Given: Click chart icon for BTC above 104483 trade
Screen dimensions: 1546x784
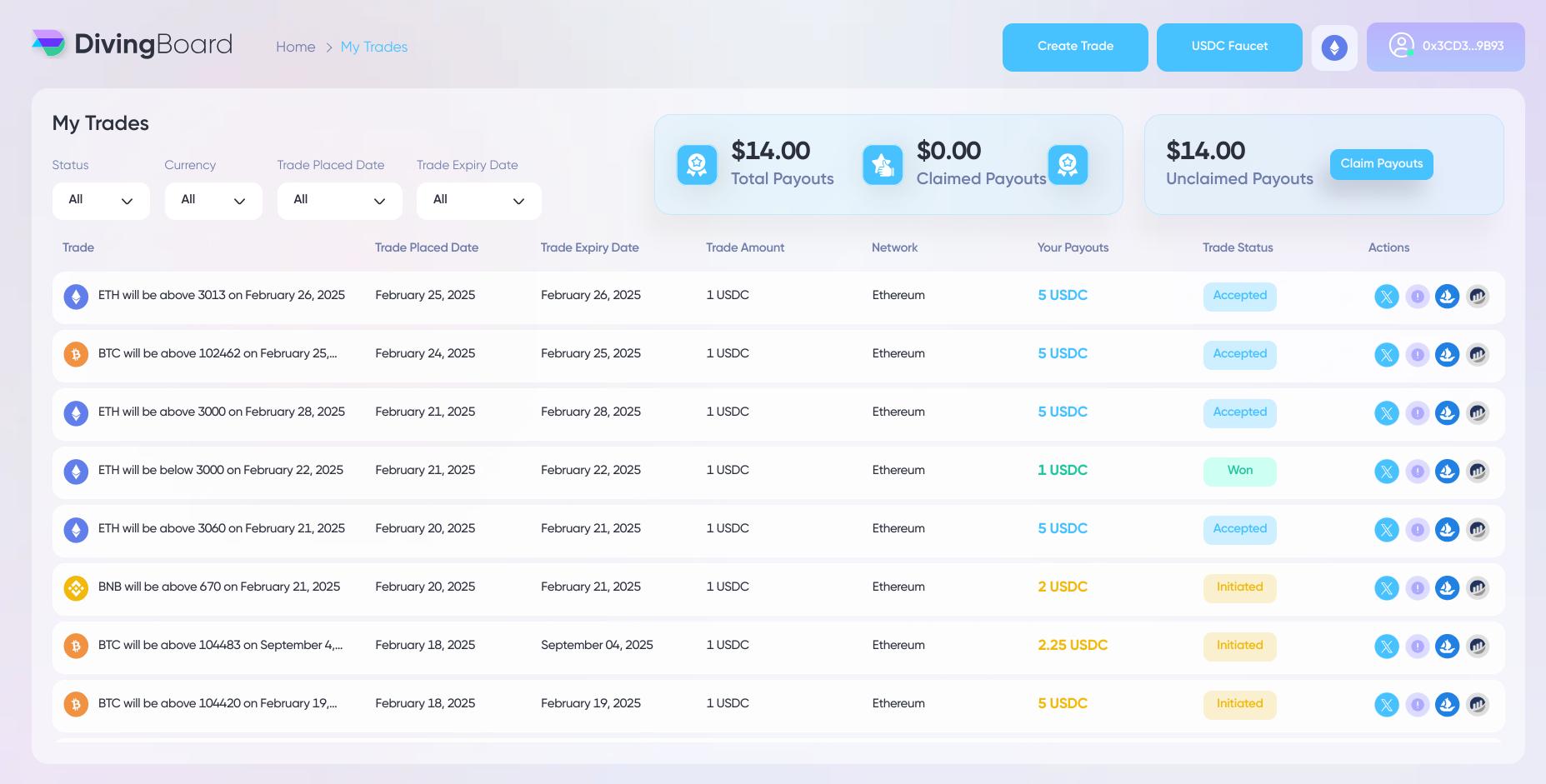Looking at the screenshot, I should 1477,647.
